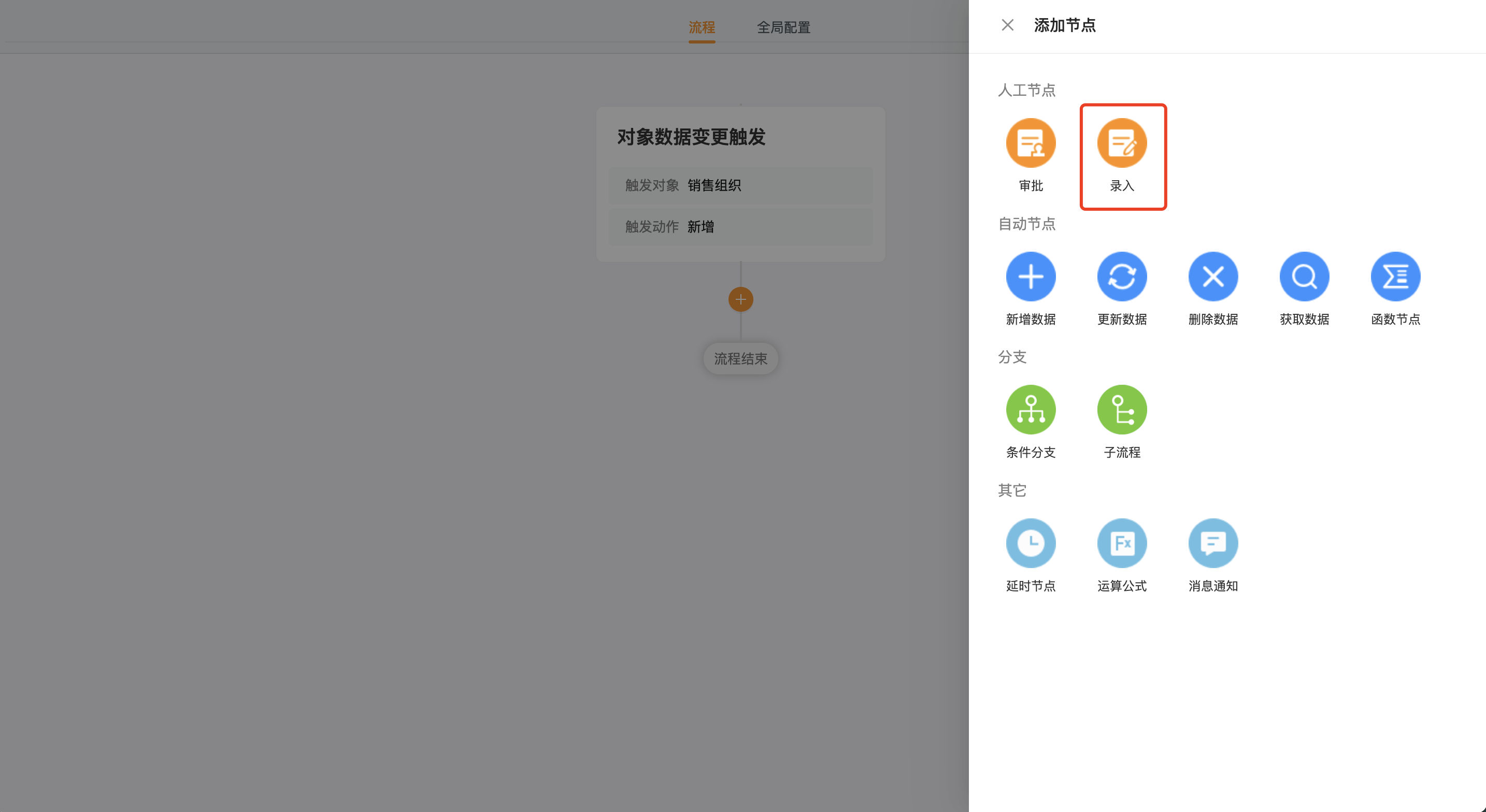Screen dimensions: 1486x812
Task: Add a 消息通知 notification node
Action: (1212, 543)
